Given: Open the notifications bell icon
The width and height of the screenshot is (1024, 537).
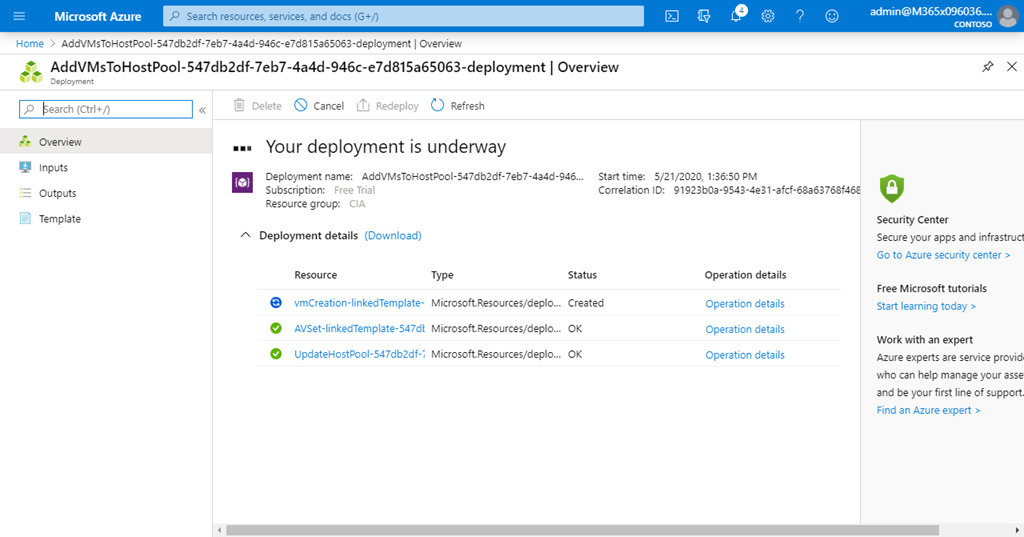Looking at the screenshot, I should (x=736, y=16).
